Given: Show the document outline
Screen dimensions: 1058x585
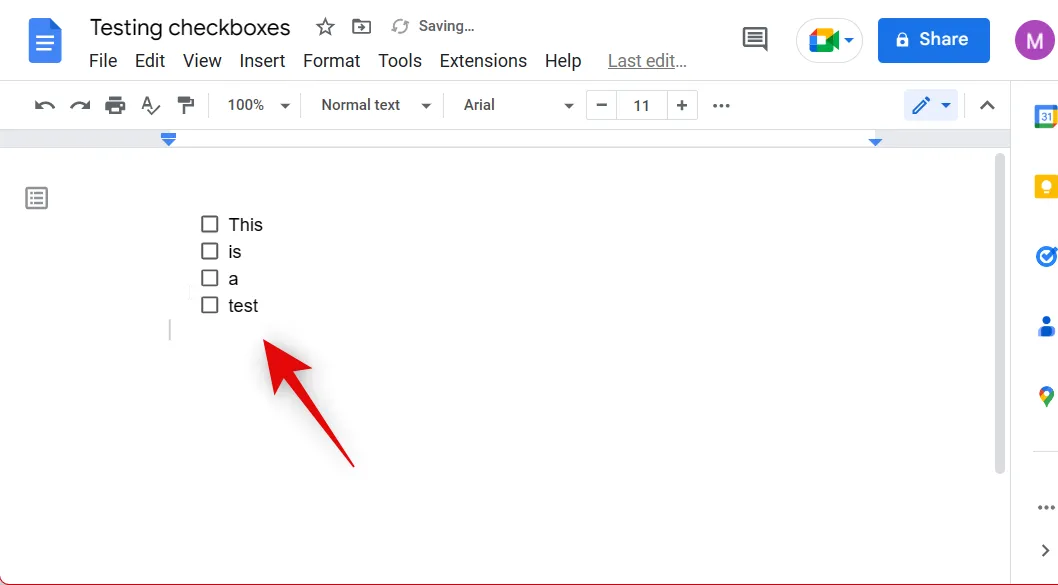Looking at the screenshot, I should point(36,198).
